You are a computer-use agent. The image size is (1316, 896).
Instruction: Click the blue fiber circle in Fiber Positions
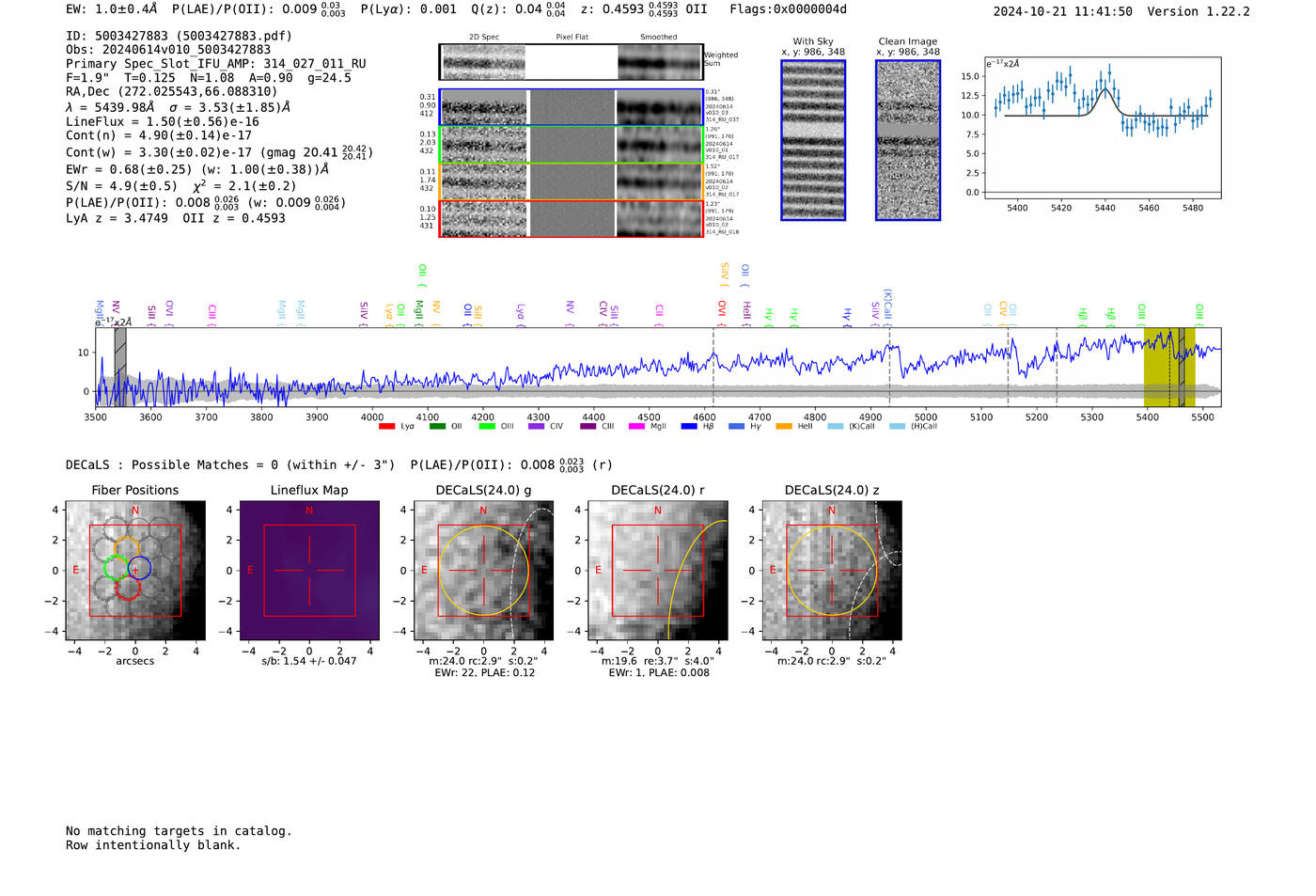139,568
